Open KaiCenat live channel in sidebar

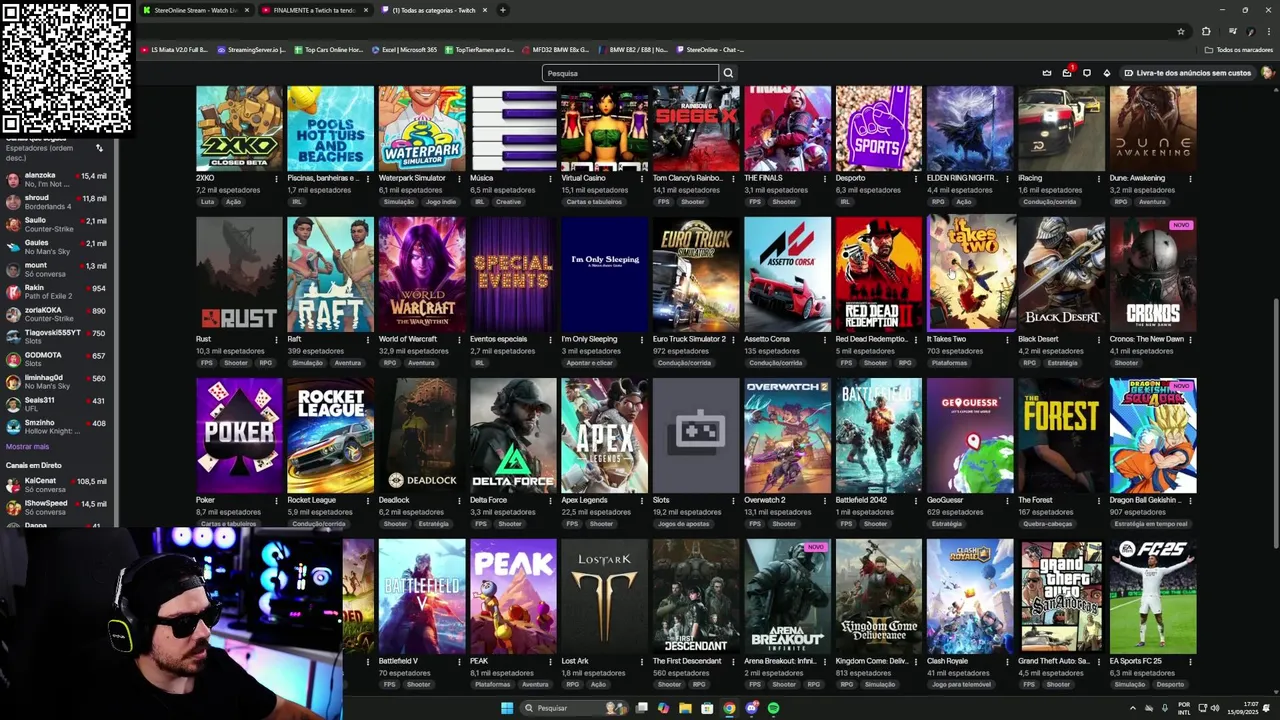tap(57, 485)
